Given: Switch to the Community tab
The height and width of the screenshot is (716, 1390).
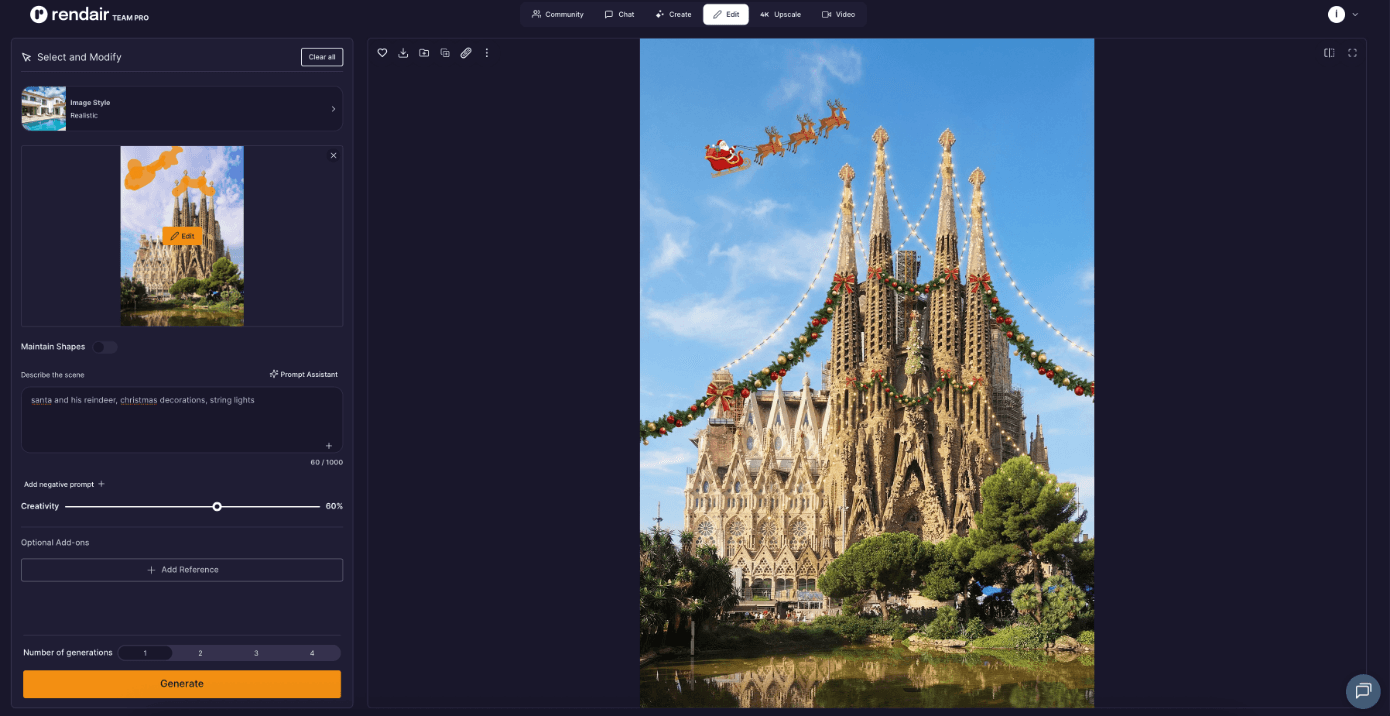Looking at the screenshot, I should [558, 14].
